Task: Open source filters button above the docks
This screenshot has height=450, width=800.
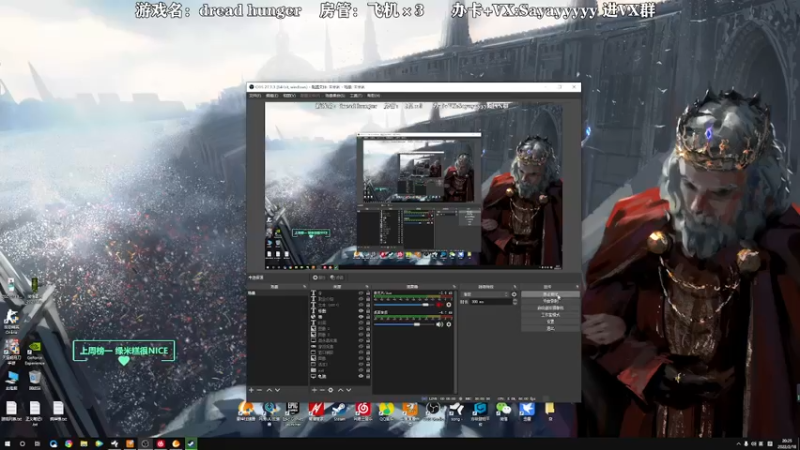Action: 337,278
